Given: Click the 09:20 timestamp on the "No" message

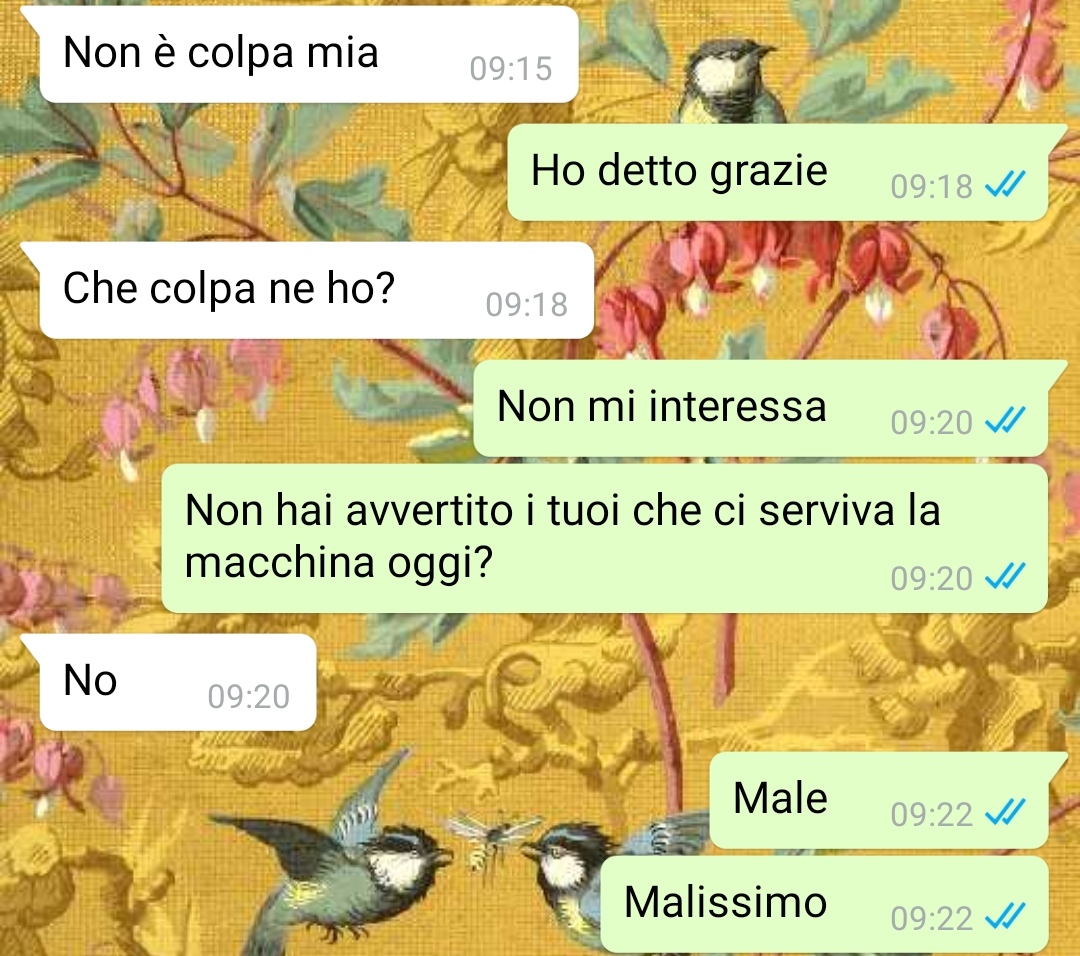Looking at the screenshot, I should pyautogui.click(x=249, y=696).
